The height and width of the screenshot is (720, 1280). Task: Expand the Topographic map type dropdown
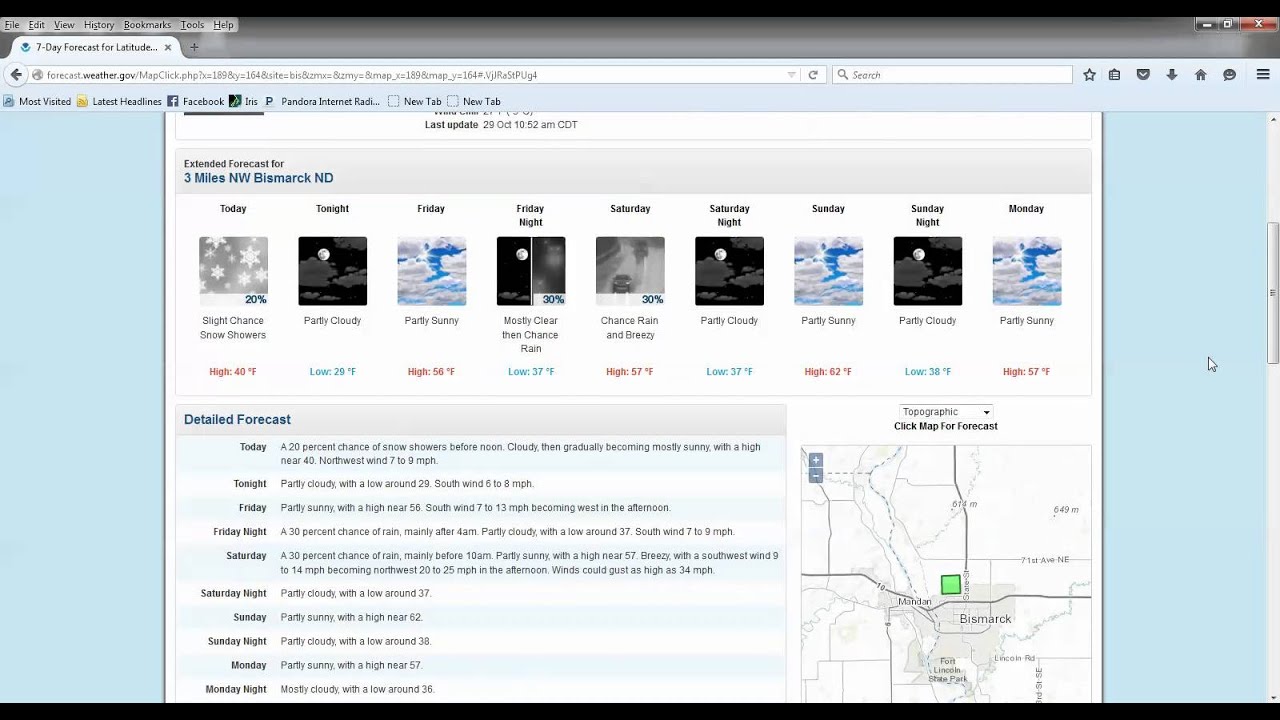[x=945, y=412]
